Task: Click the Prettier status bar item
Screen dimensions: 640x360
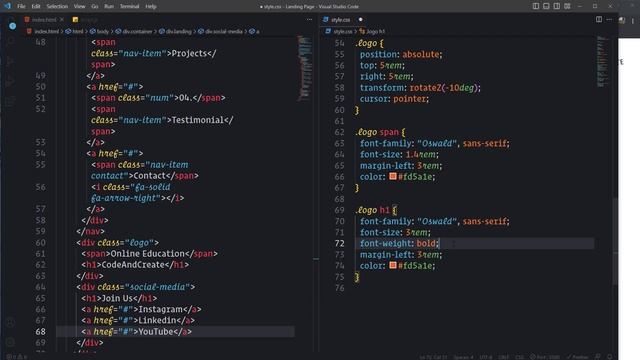Action: point(577,357)
